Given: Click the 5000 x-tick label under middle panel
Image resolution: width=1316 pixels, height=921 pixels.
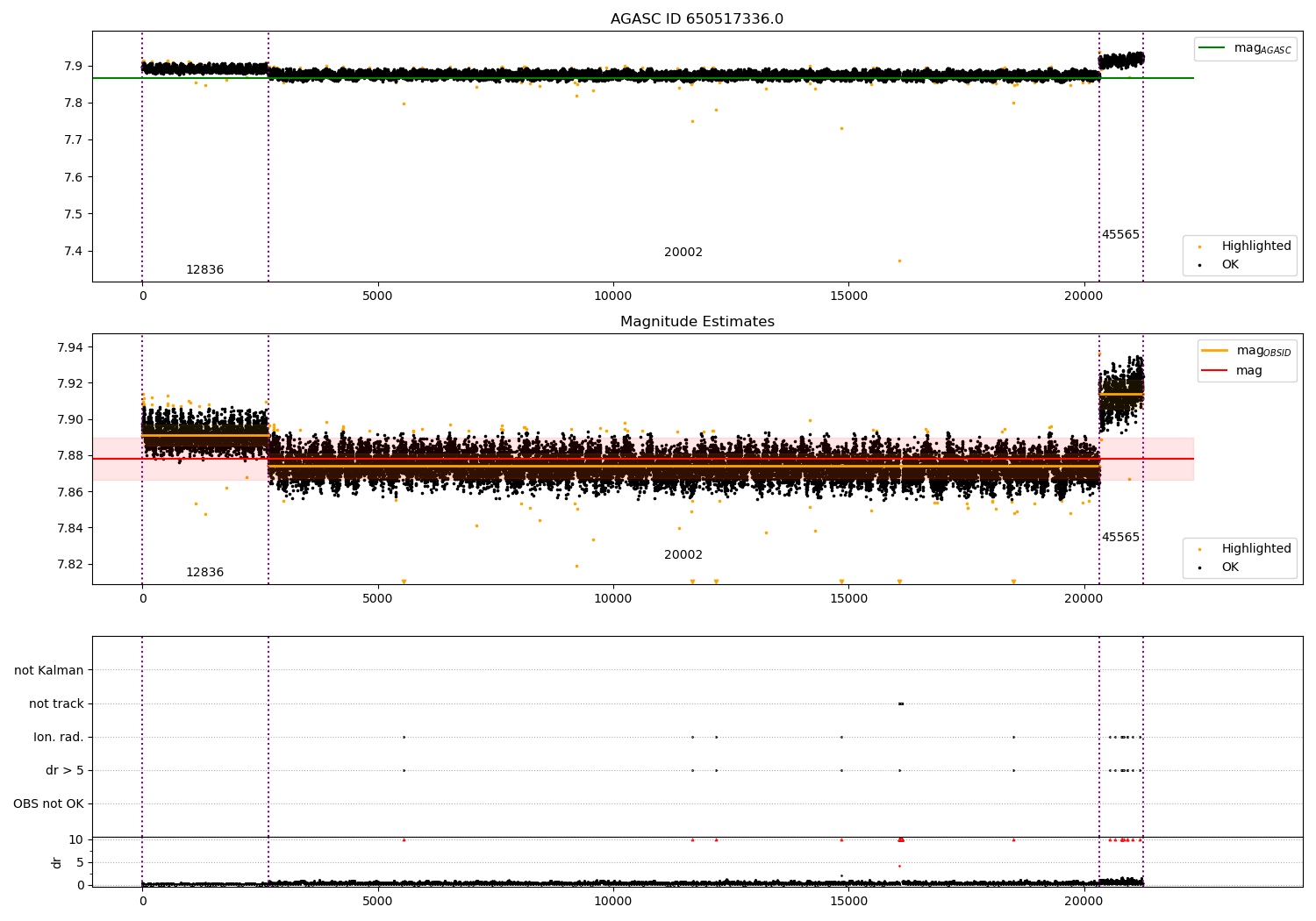Looking at the screenshot, I should click(x=377, y=599).
